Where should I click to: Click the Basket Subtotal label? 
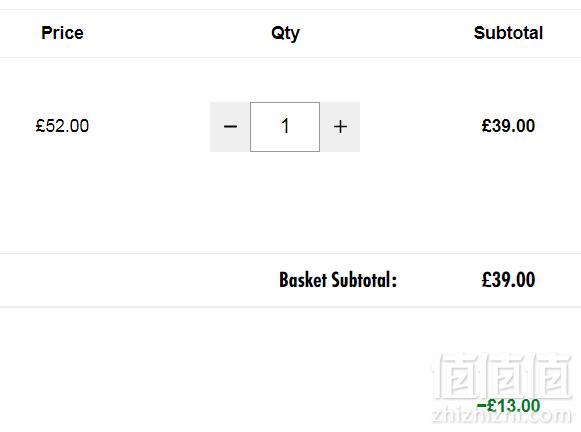[338, 280]
